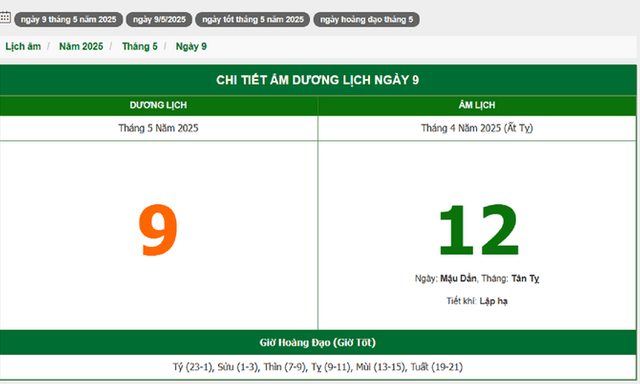The image size is (640, 384).
Task: Open 'Tháng 5' breadcrumb link
Action: (x=140, y=47)
